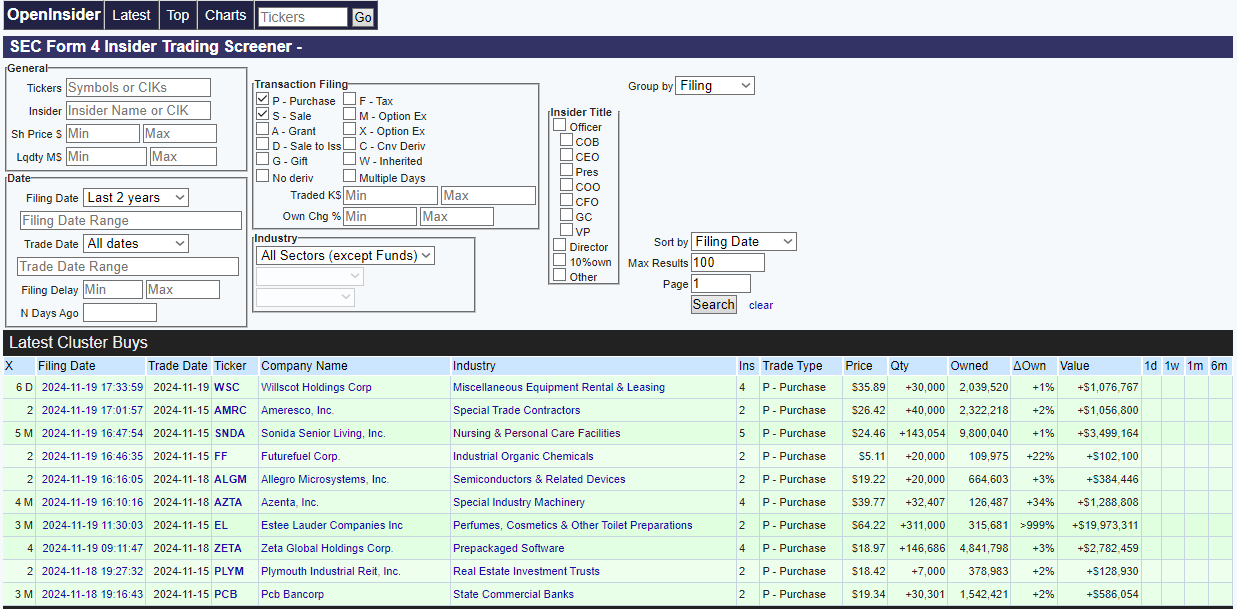1237x609 pixels.
Task: Open the Latest menu tab
Action: pyautogui.click(x=131, y=15)
